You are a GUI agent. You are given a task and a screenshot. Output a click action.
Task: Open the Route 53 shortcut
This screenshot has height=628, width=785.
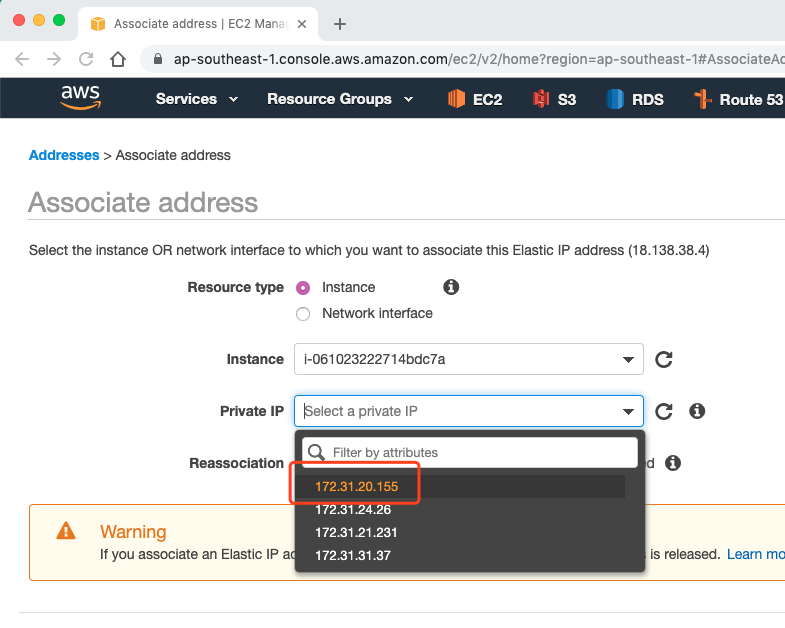[x=738, y=99]
